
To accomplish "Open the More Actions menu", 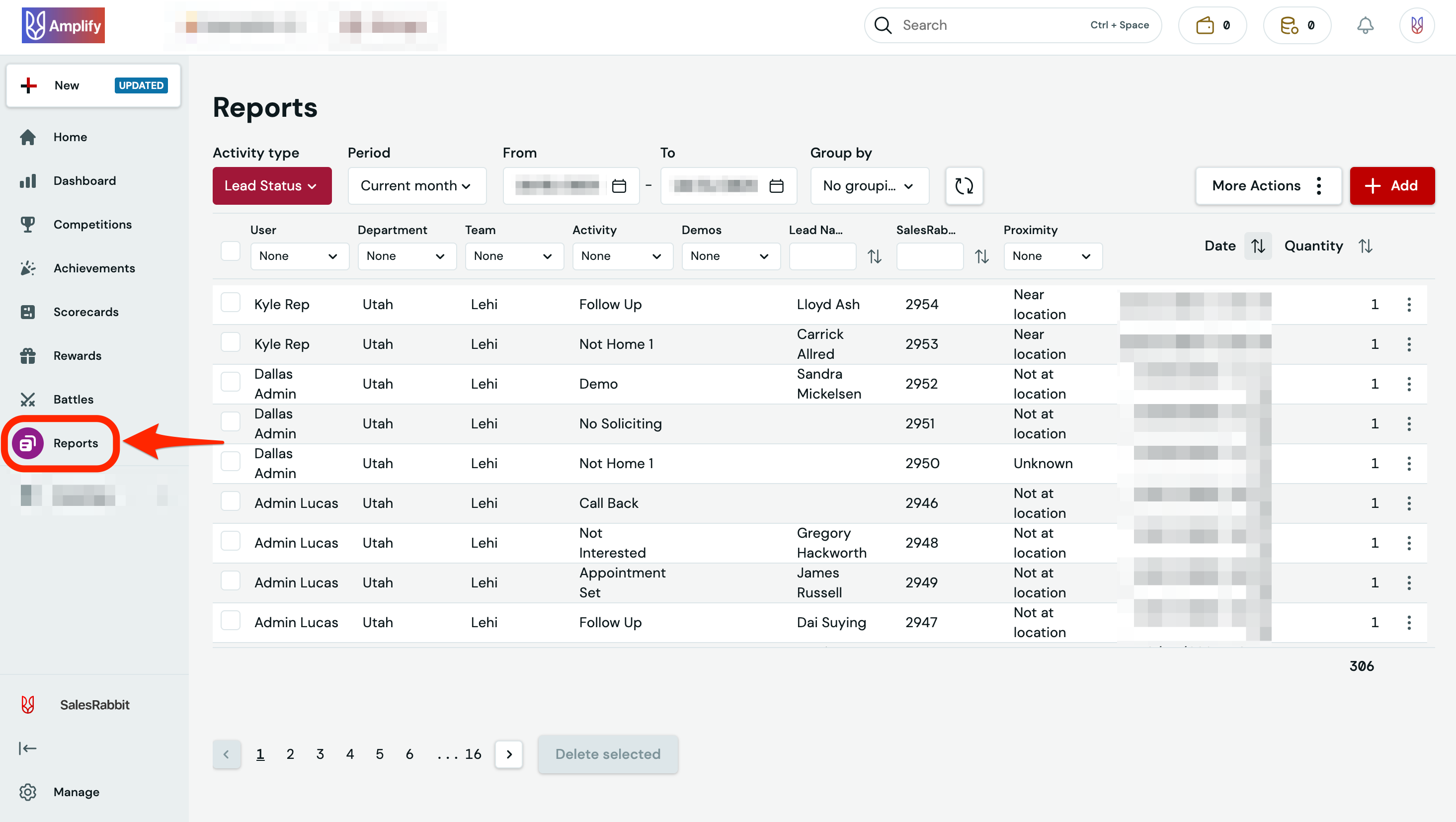I will pos(1268,185).
